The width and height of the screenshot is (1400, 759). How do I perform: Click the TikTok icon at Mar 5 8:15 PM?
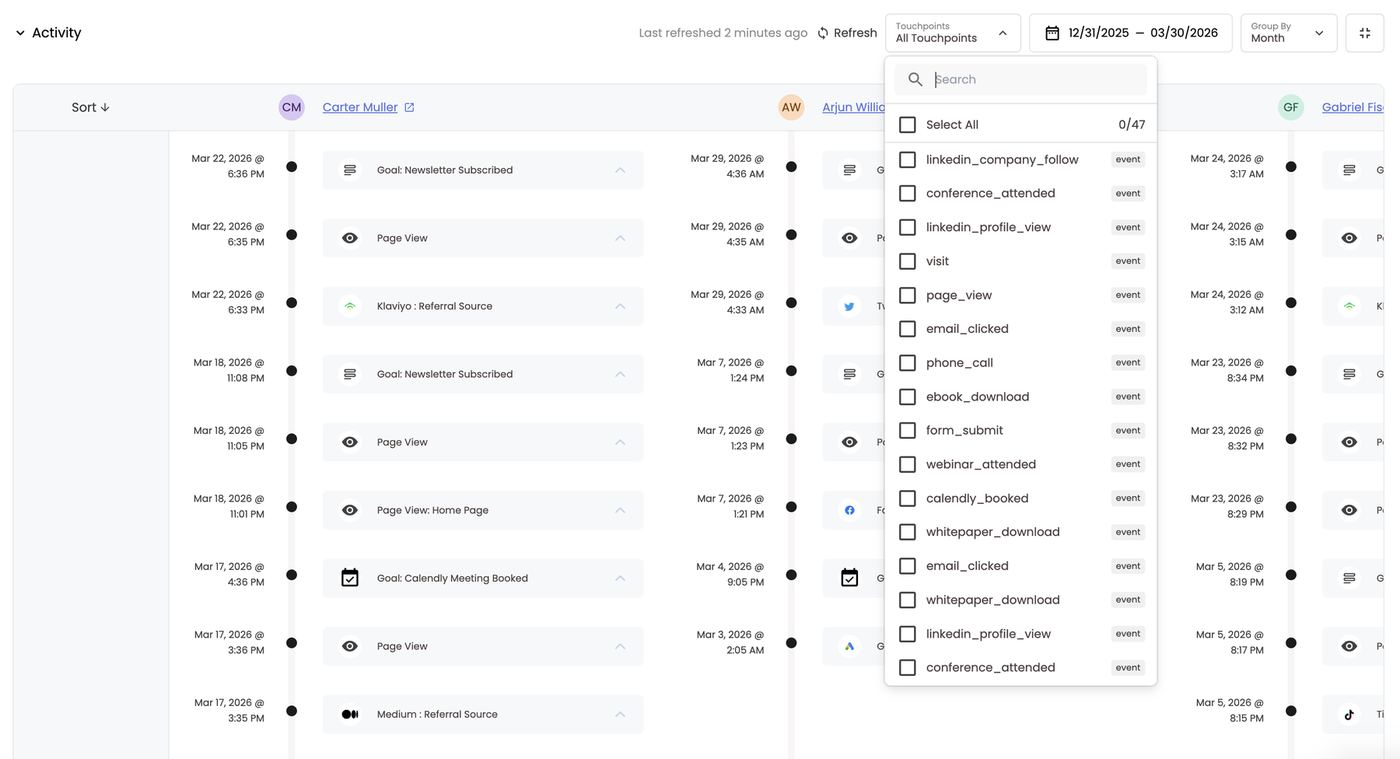(x=1349, y=714)
